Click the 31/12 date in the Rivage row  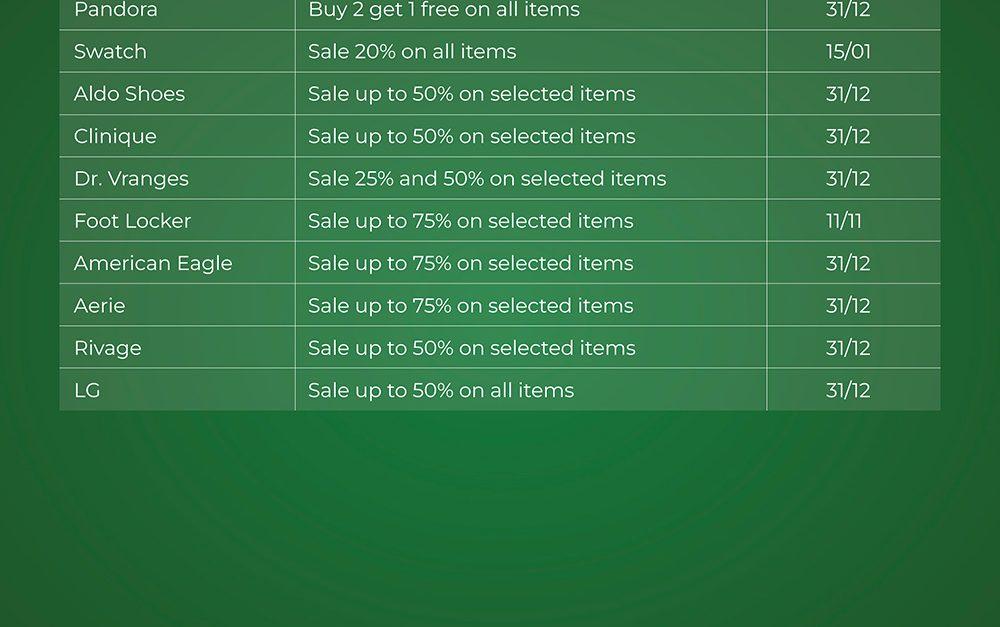click(848, 348)
